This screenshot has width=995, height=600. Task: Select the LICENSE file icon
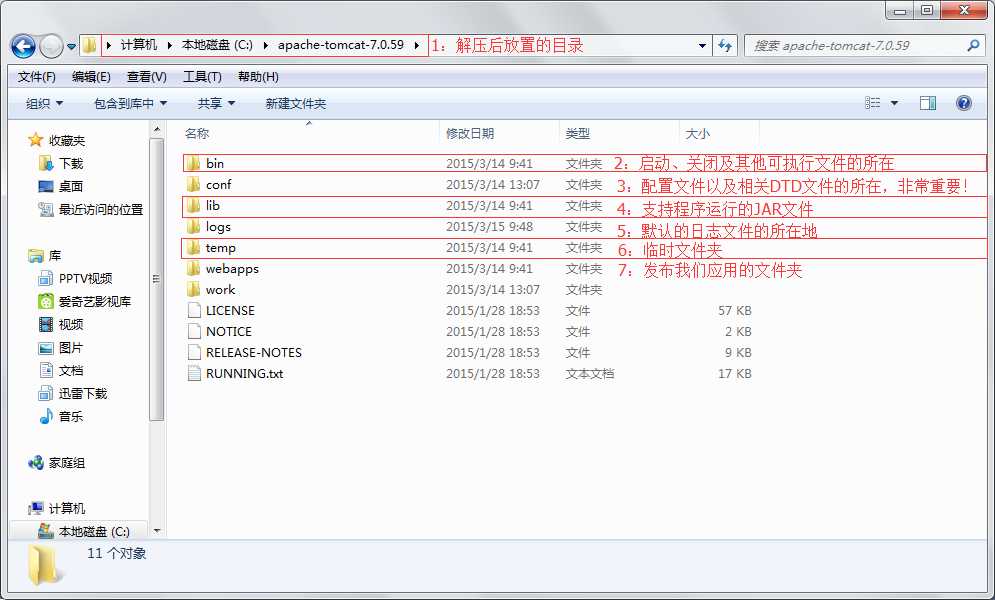click(194, 310)
